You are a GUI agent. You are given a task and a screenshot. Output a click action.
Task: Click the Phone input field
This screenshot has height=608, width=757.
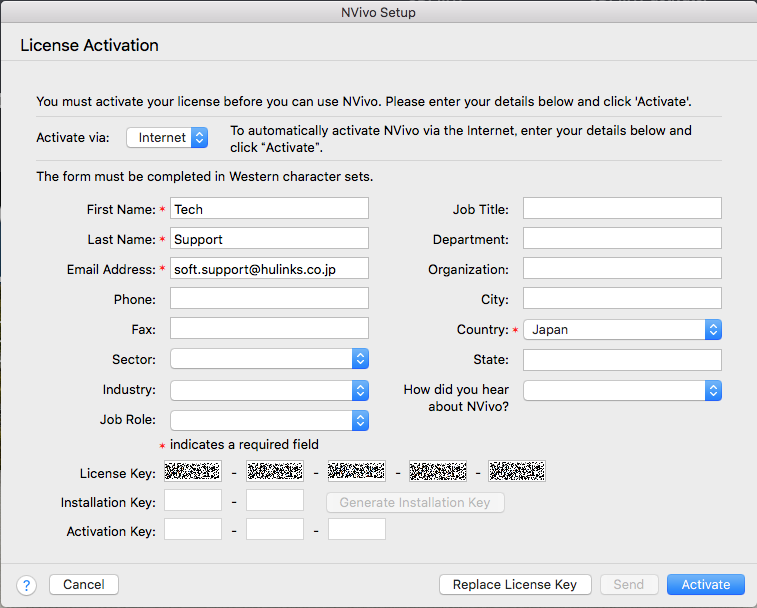point(269,298)
